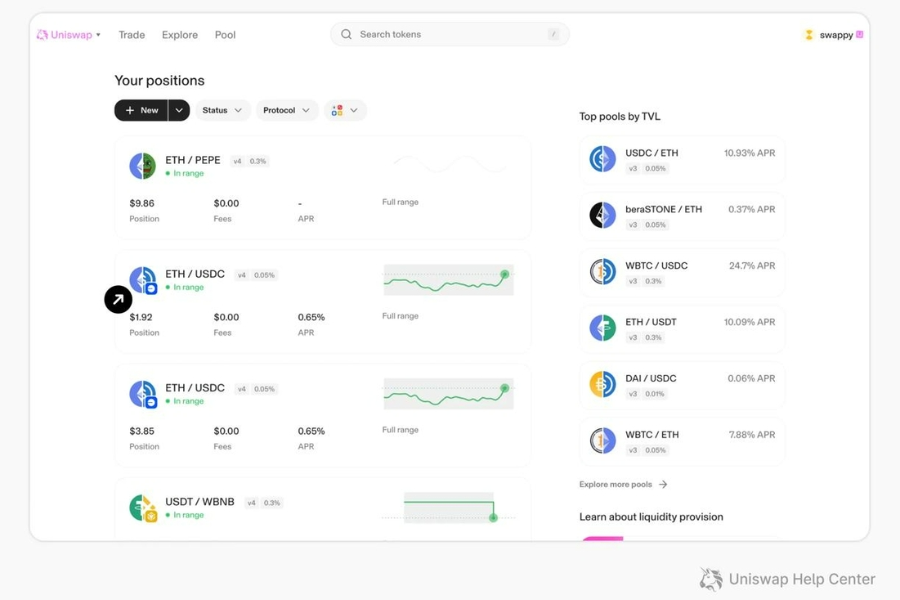900x600 pixels.
Task: Open the ETH / USDT top pool
Action: tap(682, 329)
